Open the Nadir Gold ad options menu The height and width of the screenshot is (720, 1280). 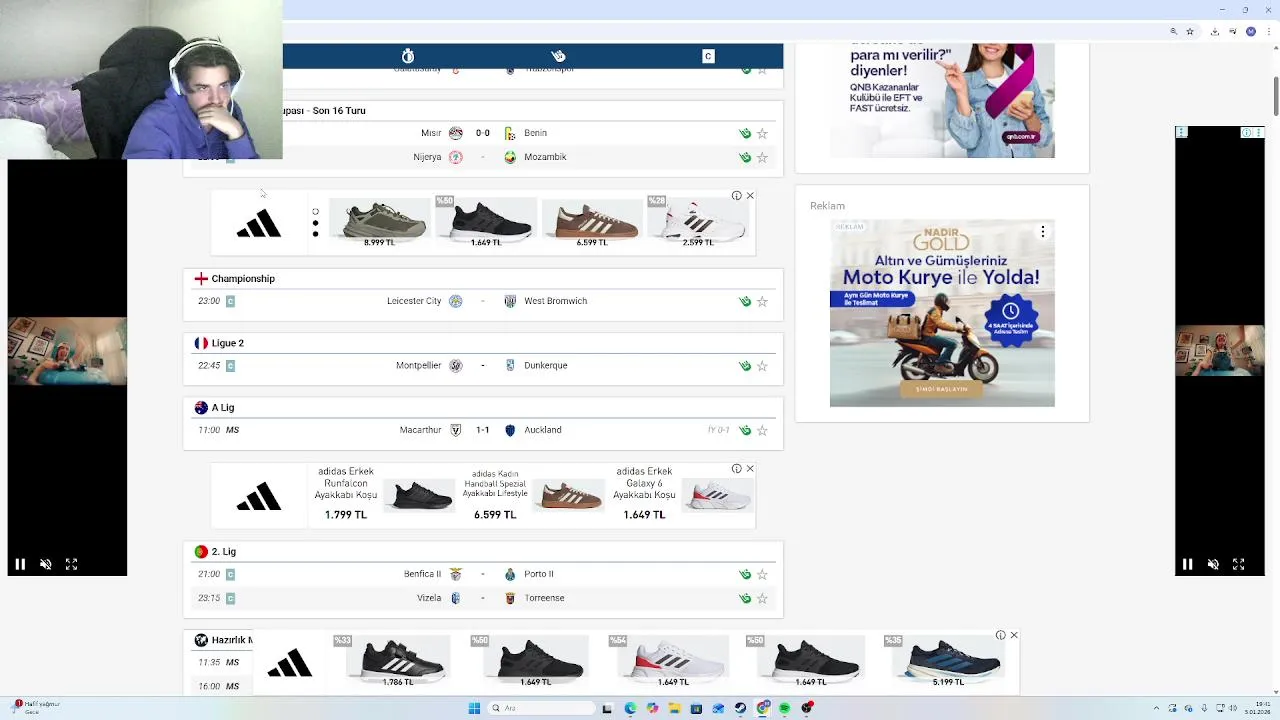click(1042, 232)
